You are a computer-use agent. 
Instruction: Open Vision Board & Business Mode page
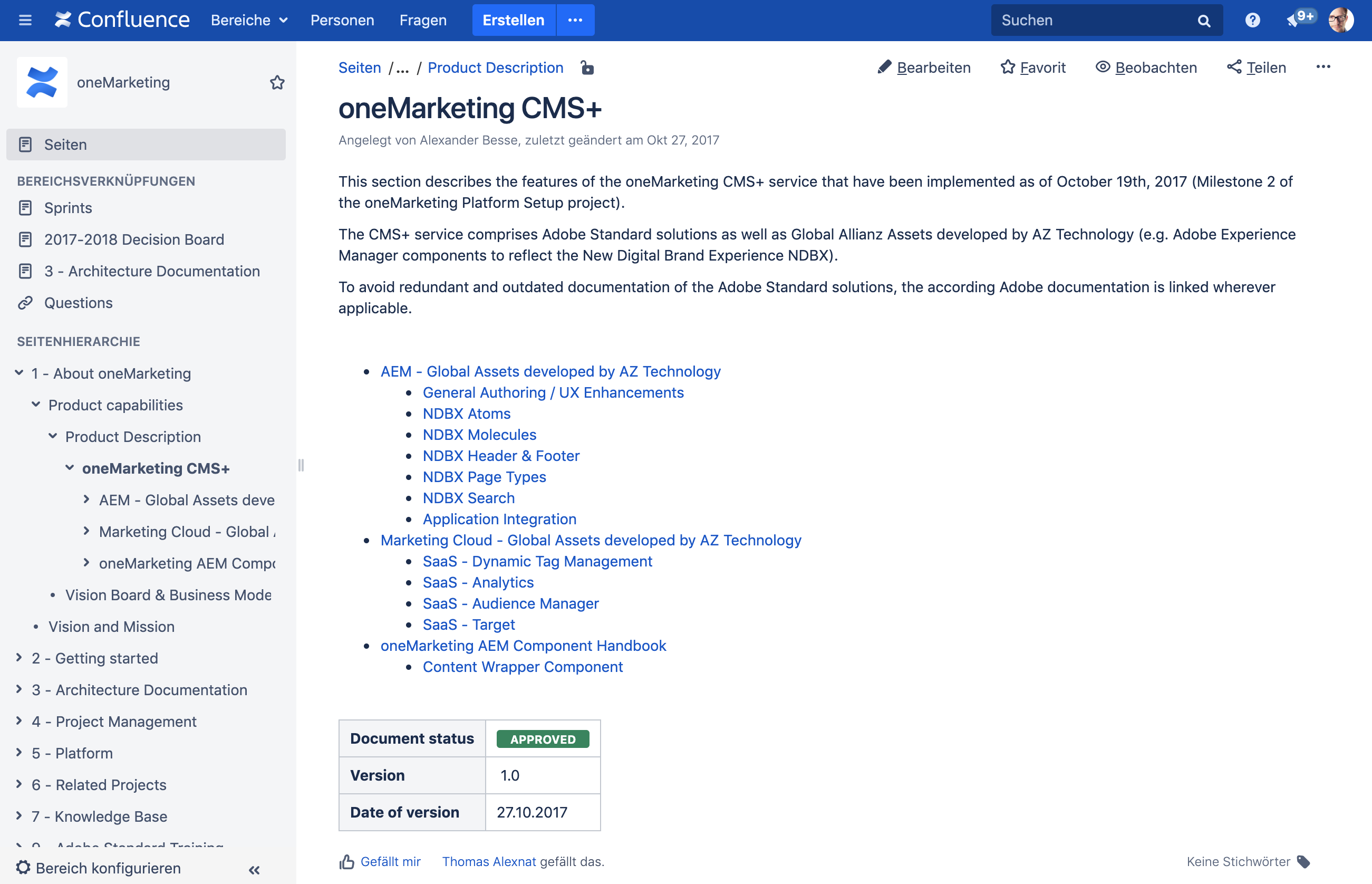tap(168, 594)
